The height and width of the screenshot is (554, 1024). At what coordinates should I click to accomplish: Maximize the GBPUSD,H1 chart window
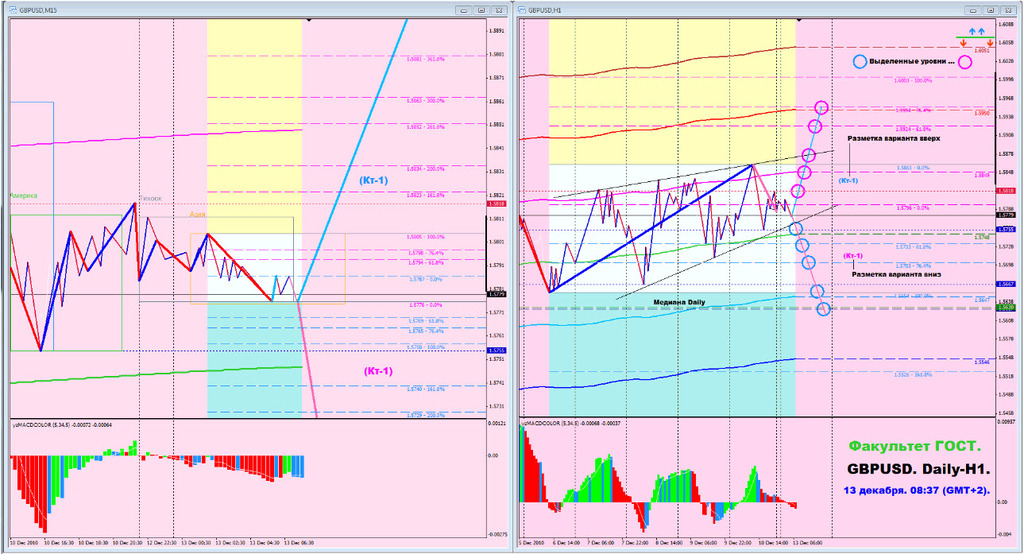click(x=991, y=10)
